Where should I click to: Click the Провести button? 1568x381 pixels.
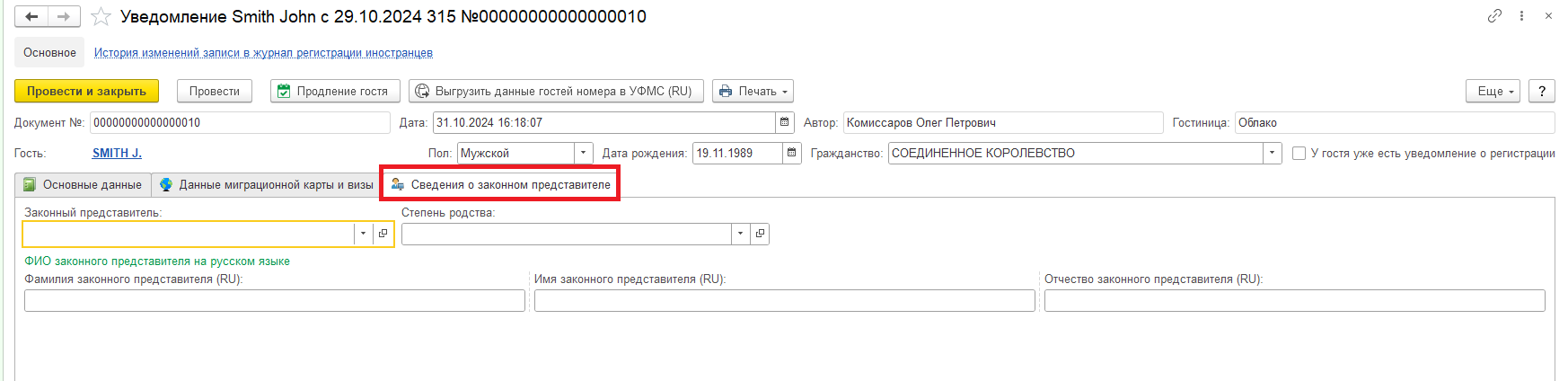(x=215, y=91)
